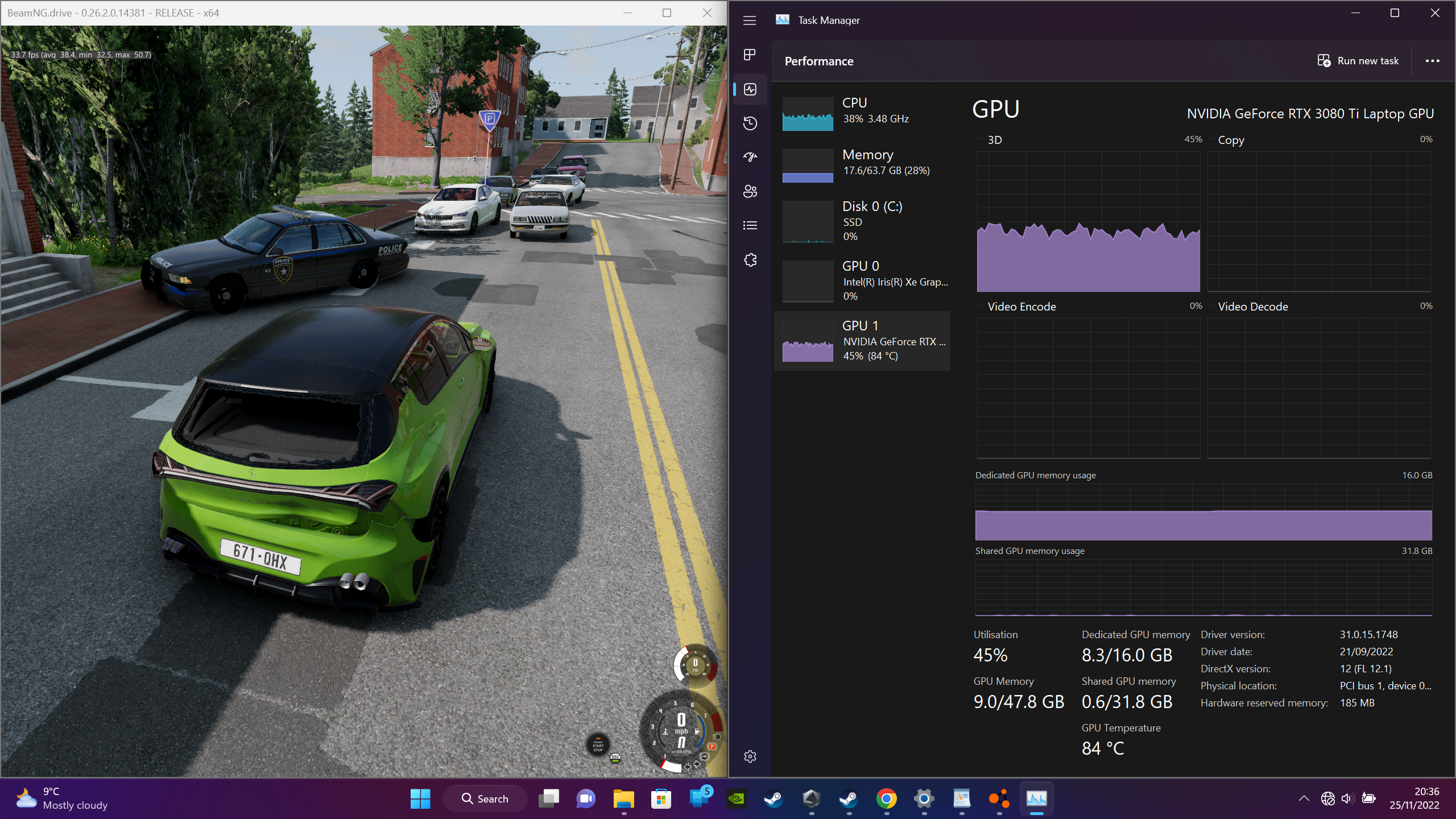Screen dimensions: 1456x819
Task: Click the Engine Start Stop button in BeamNG
Action: tap(598, 744)
